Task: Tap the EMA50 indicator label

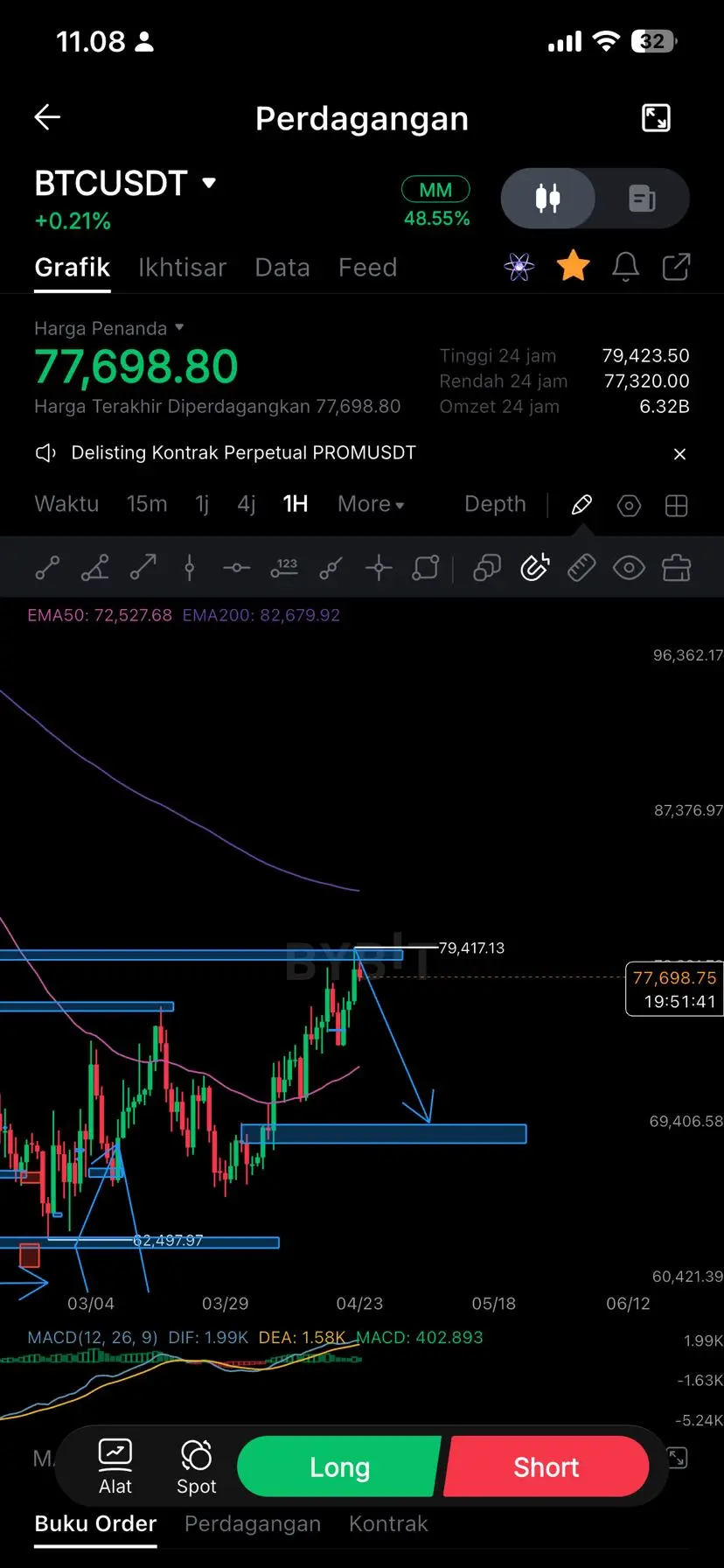Action: (100, 615)
